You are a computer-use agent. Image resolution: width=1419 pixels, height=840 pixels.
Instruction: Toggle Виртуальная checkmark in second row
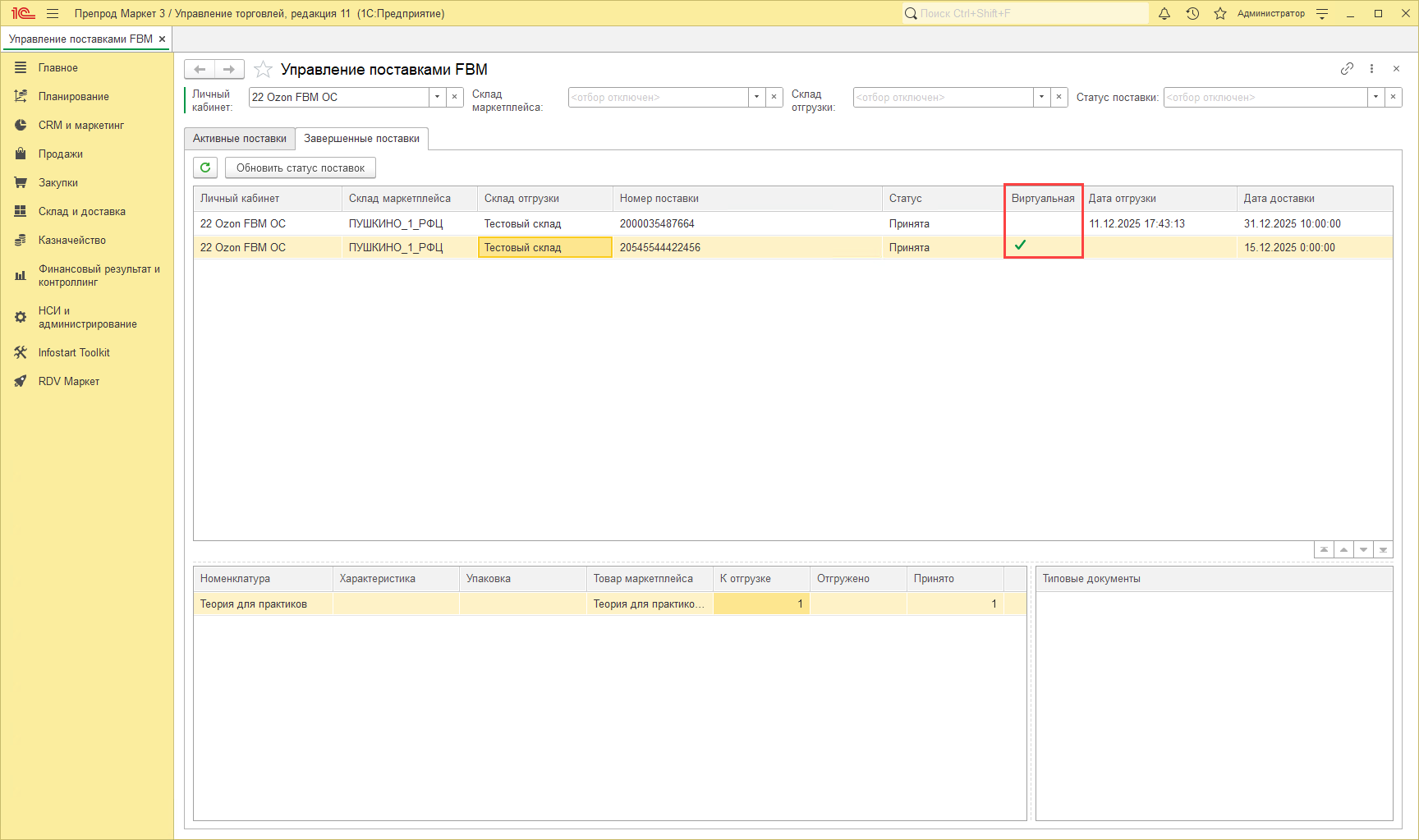pyautogui.click(x=1020, y=246)
